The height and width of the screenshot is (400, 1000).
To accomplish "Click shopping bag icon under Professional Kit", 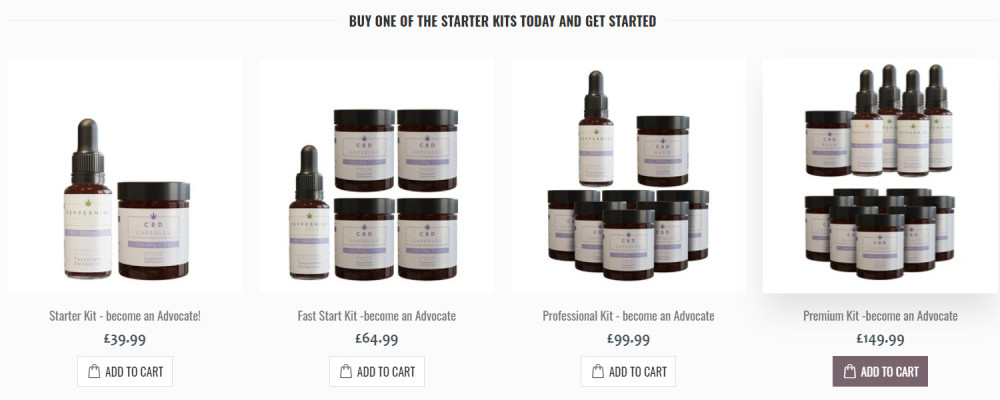I will click(598, 371).
